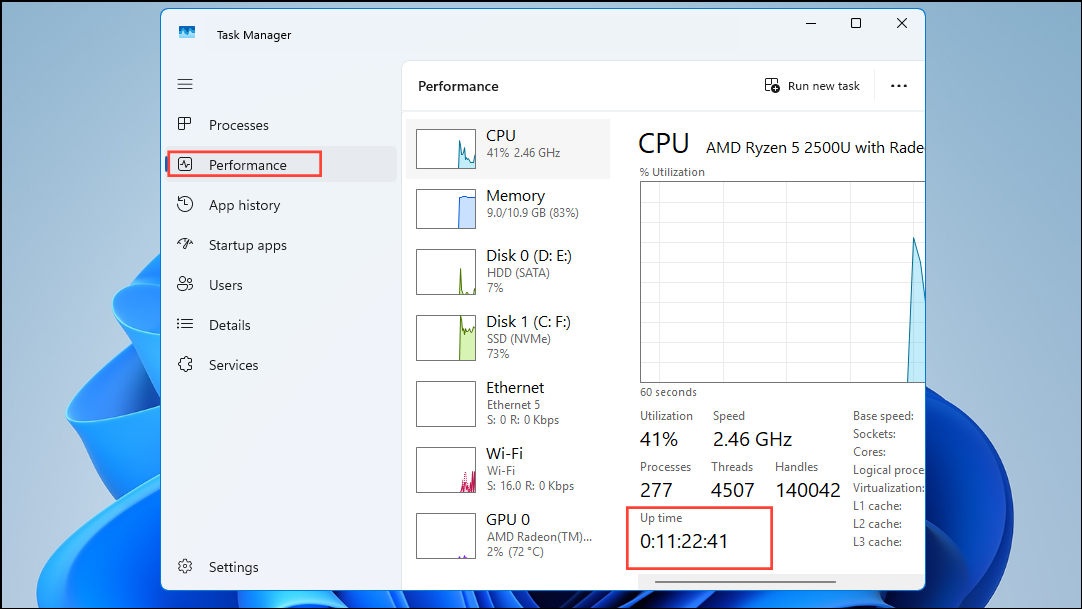Click the Base speed label
Viewport: 1082px width, 609px height.
(883, 416)
